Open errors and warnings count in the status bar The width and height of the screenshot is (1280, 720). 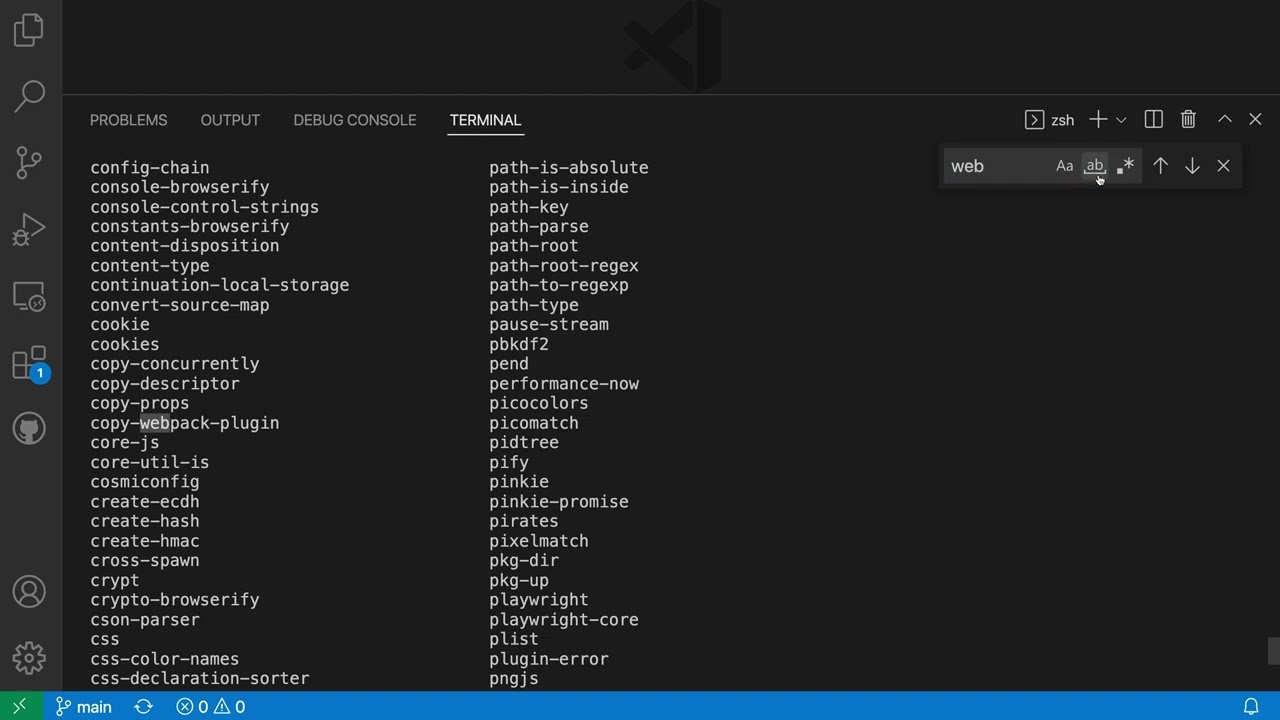[x=210, y=706]
